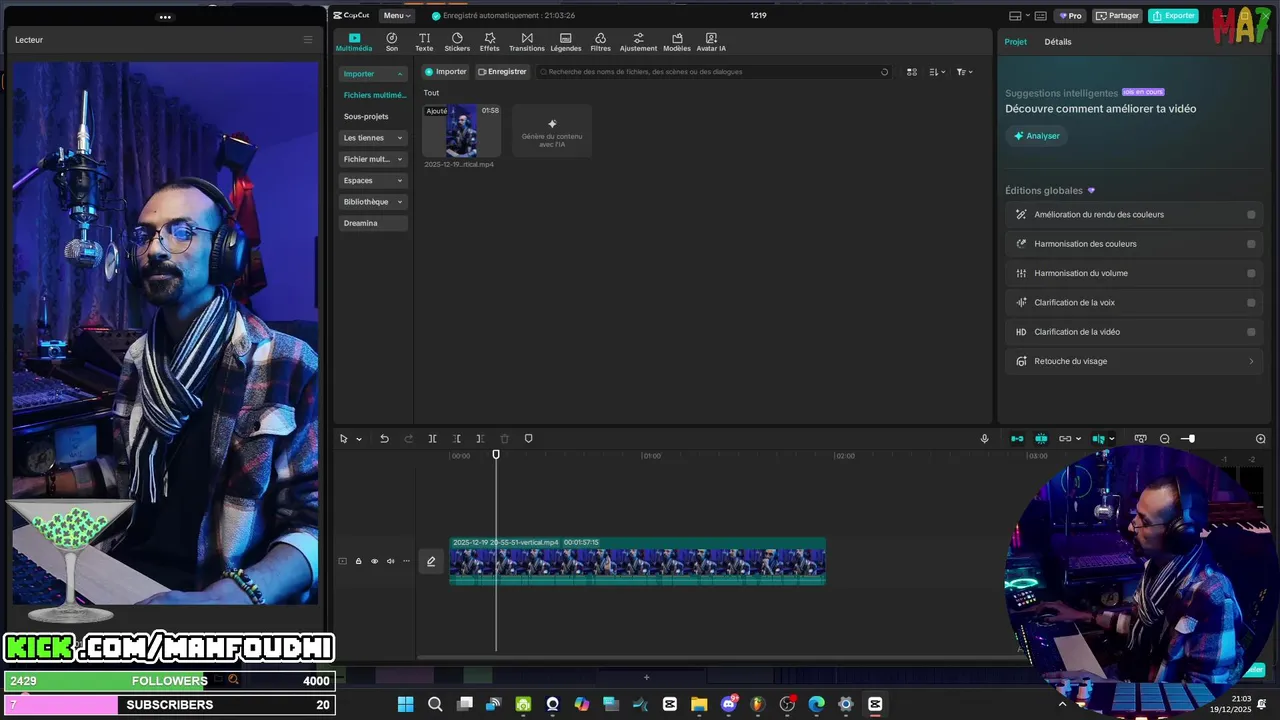
Task: Open the Avatar IA panel
Action: point(711,41)
